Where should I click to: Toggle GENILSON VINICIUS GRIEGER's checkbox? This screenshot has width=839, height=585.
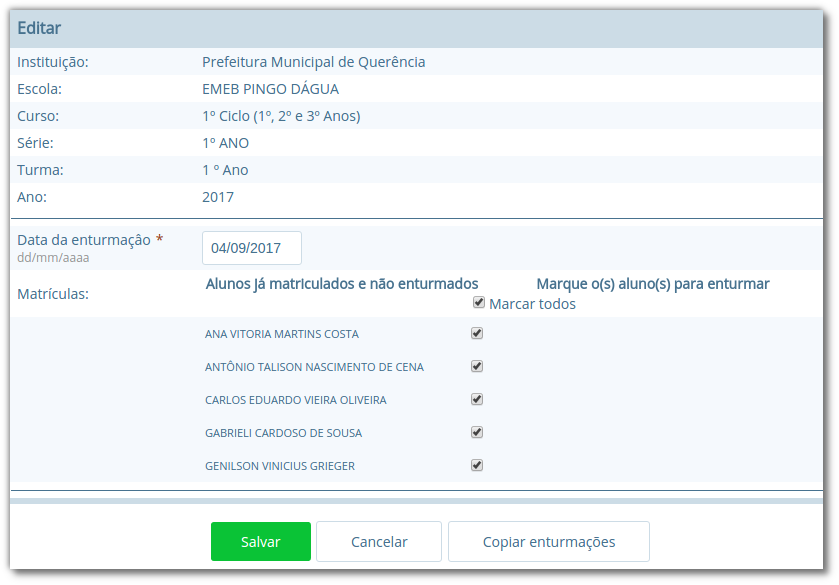coord(477,464)
